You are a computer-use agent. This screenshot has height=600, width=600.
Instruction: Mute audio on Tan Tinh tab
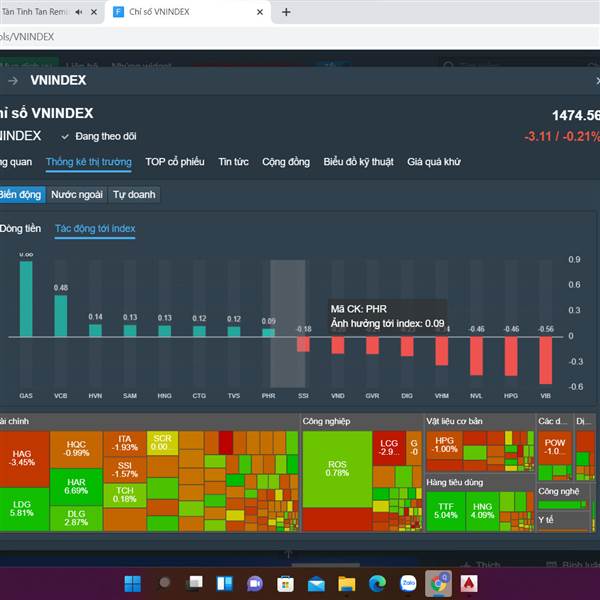(78, 12)
